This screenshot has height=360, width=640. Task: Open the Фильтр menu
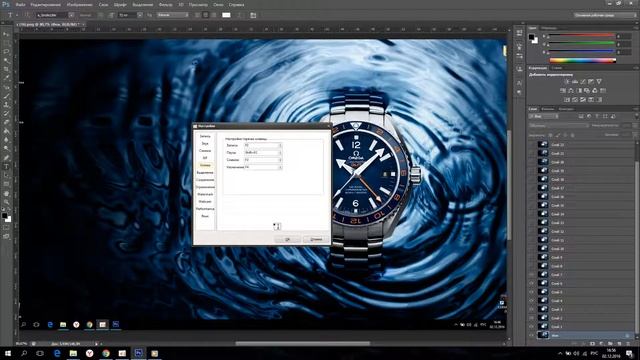(165, 5)
